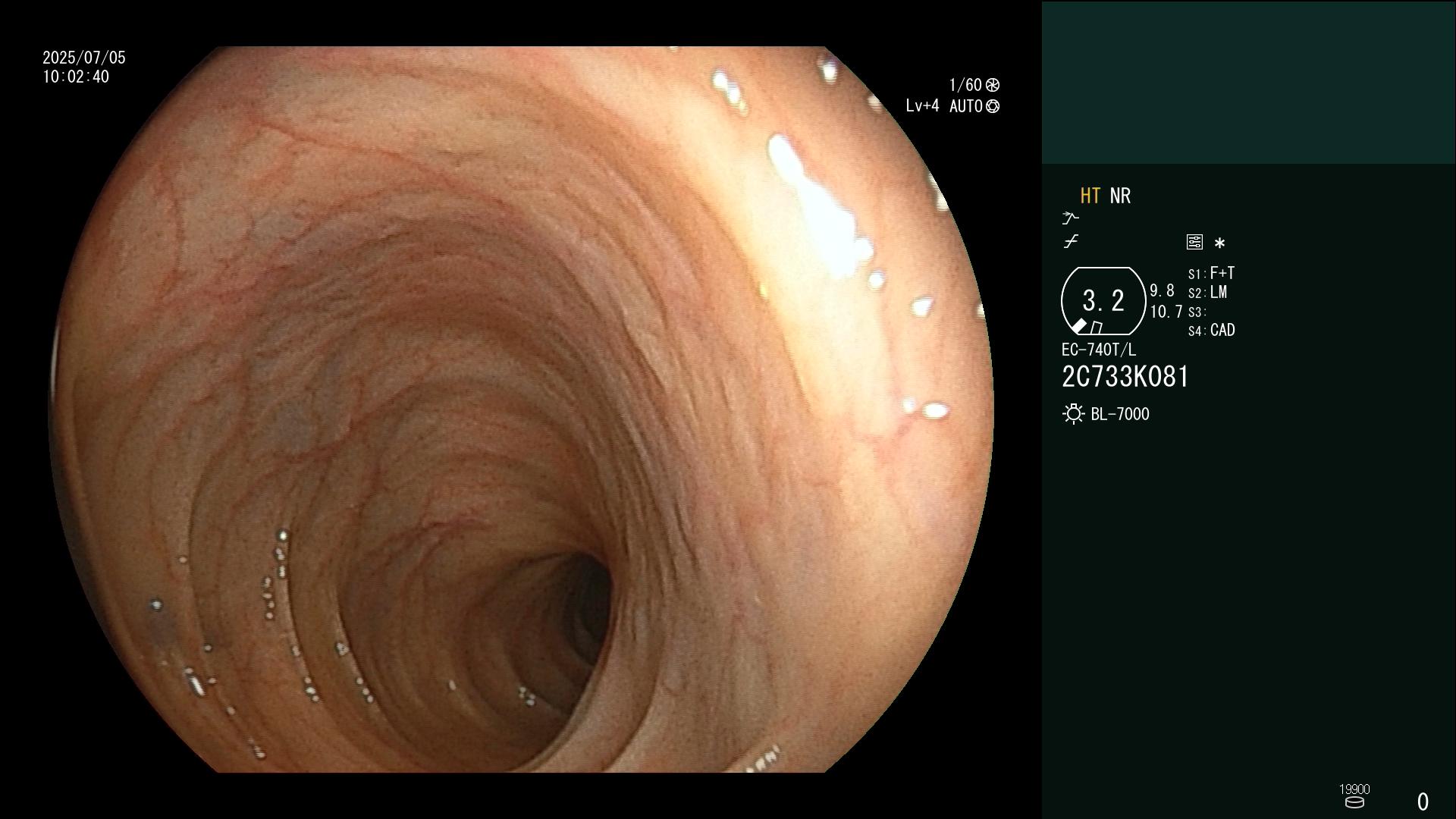Click the remaining capacity 19900 count
The height and width of the screenshot is (819, 1456).
click(x=1354, y=789)
